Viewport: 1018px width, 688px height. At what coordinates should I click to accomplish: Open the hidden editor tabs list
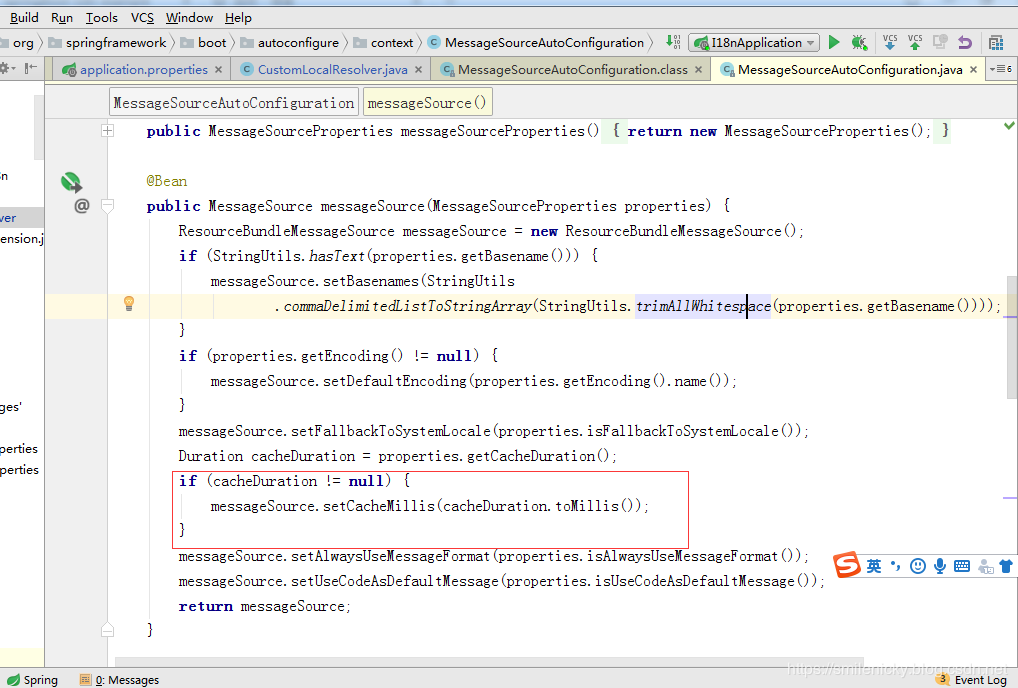pos(1000,69)
